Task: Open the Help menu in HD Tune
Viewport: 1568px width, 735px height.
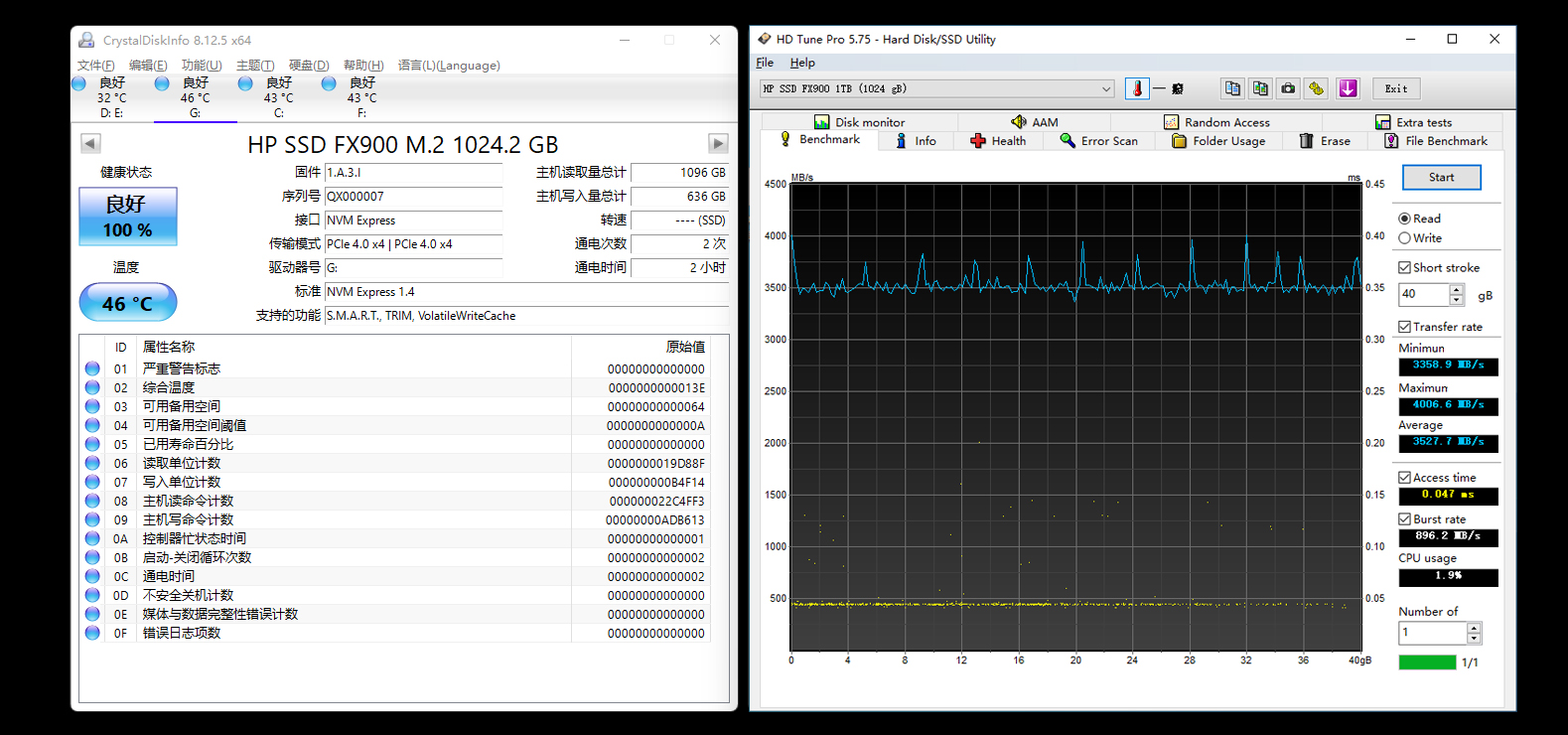Action: 802,63
